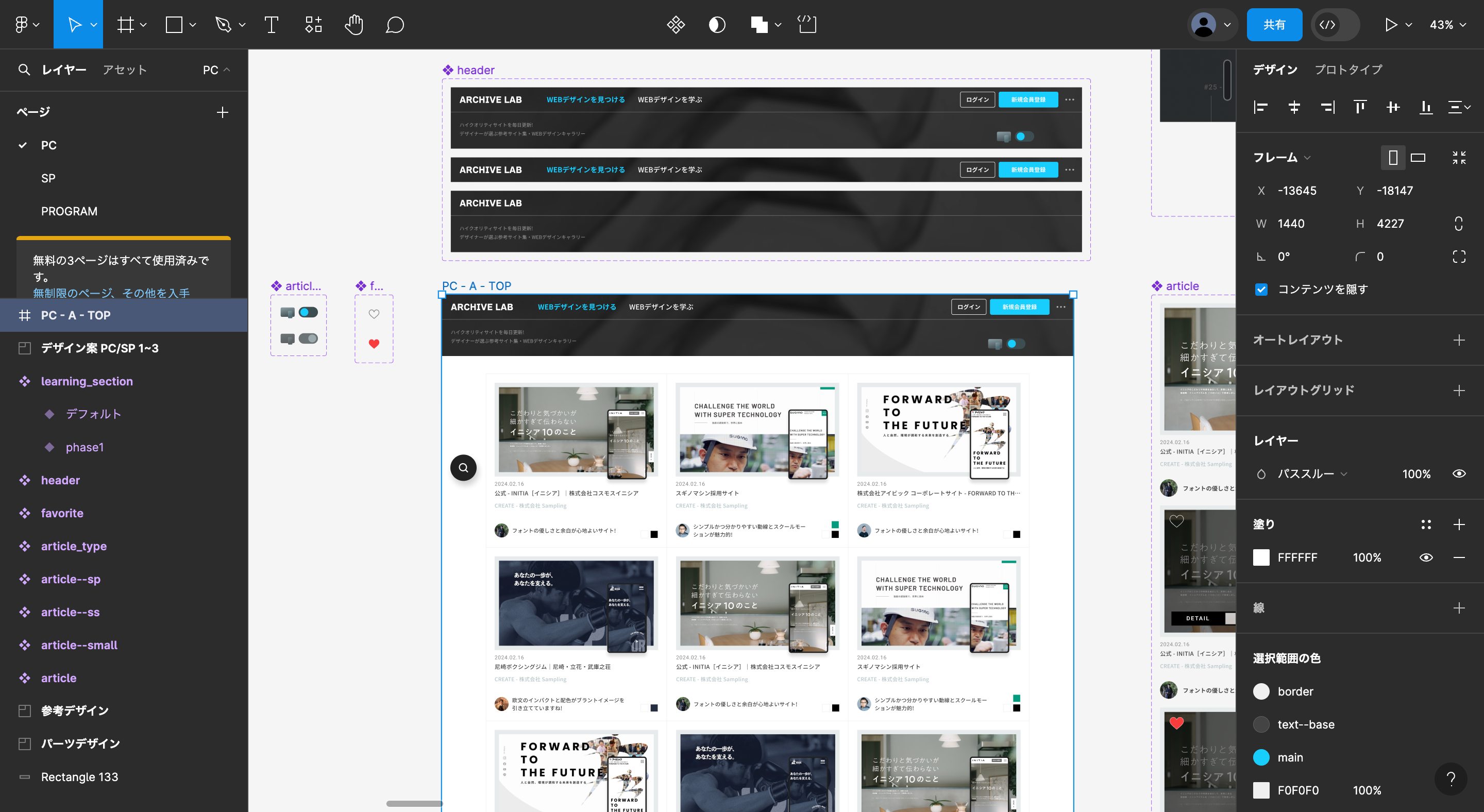
Task: Add オートレイアウト with plus button
Action: 1459,340
